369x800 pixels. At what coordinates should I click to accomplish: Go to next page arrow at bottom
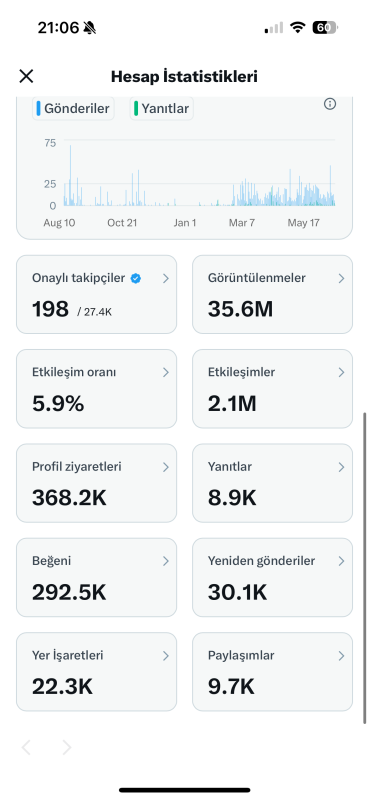click(x=67, y=748)
